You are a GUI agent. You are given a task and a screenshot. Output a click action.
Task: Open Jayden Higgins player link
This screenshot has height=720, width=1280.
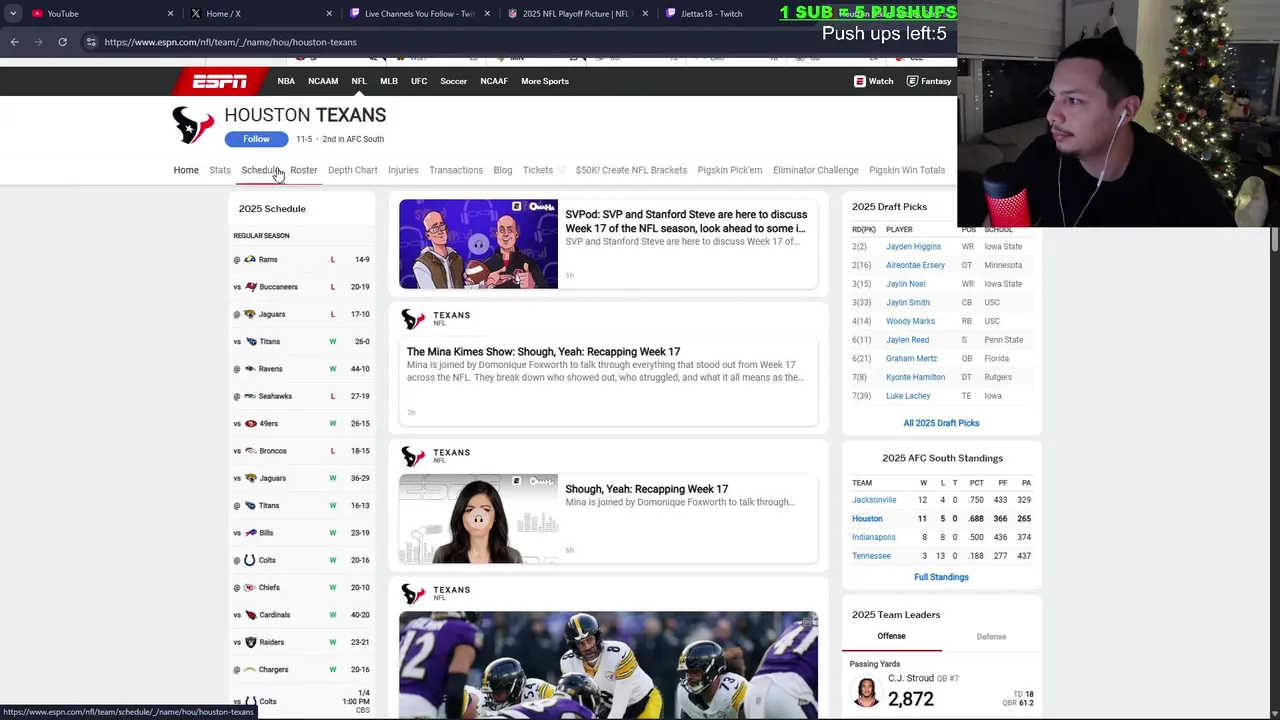(913, 246)
